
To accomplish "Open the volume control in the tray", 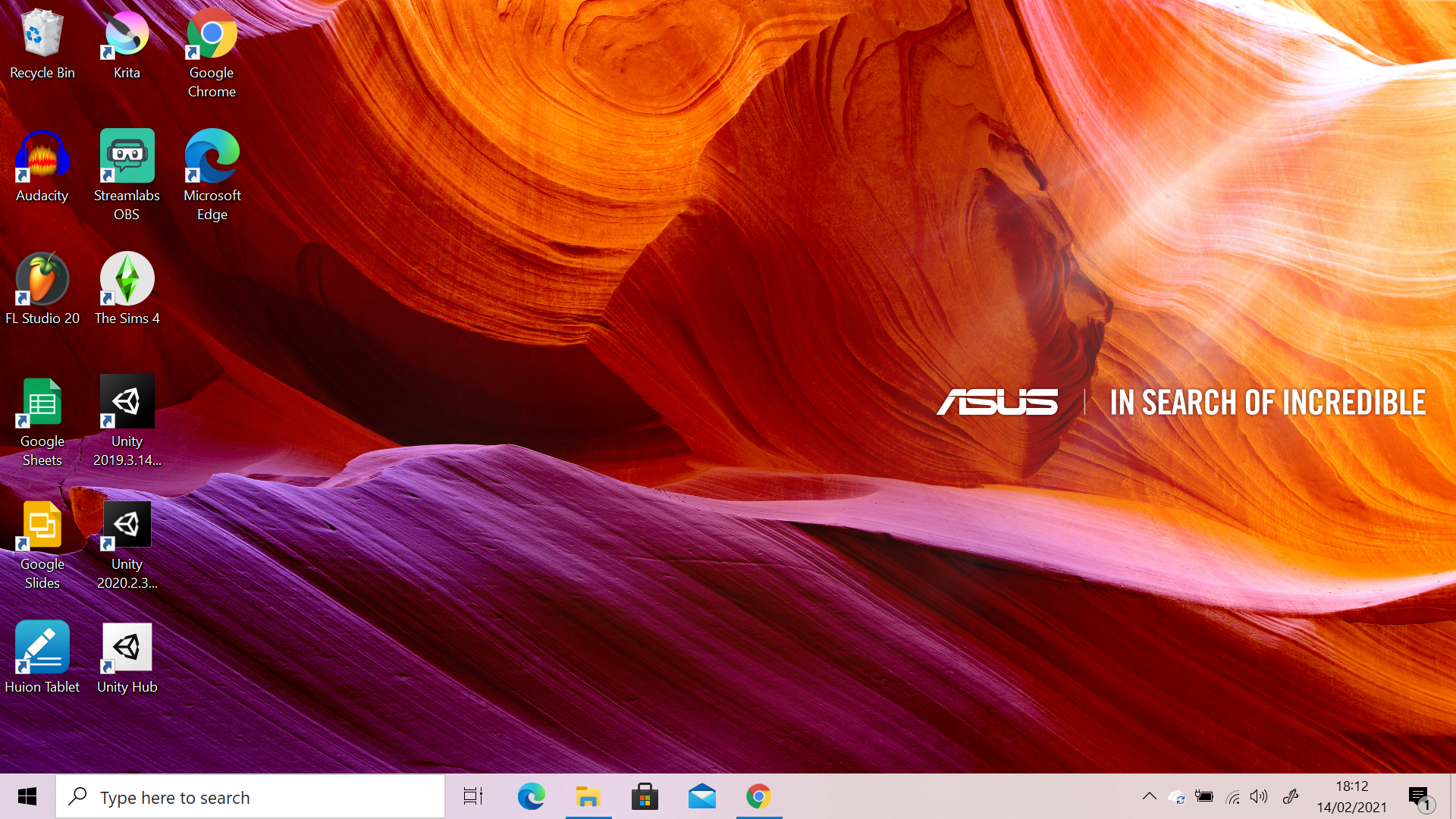I will click(x=1259, y=796).
